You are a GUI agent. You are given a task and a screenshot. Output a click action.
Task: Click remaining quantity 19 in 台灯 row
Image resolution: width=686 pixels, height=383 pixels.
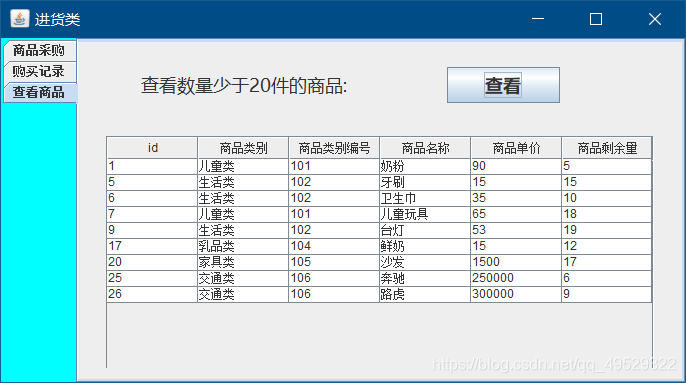coord(607,230)
